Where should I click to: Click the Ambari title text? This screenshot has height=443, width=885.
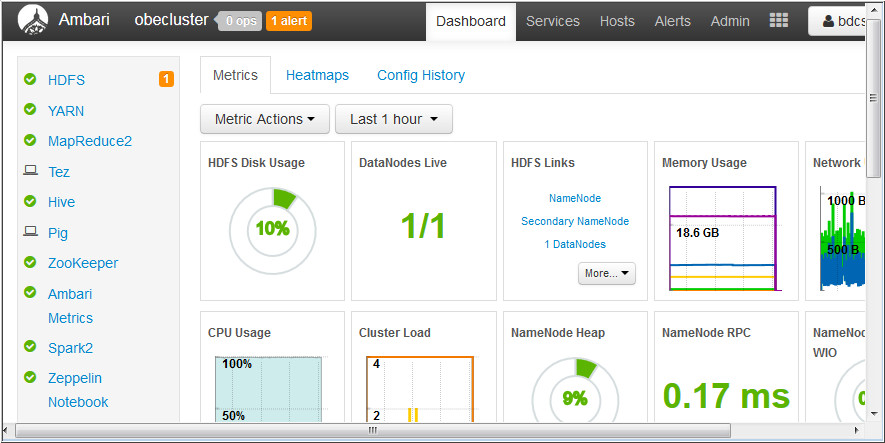click(x=84, y=20)
